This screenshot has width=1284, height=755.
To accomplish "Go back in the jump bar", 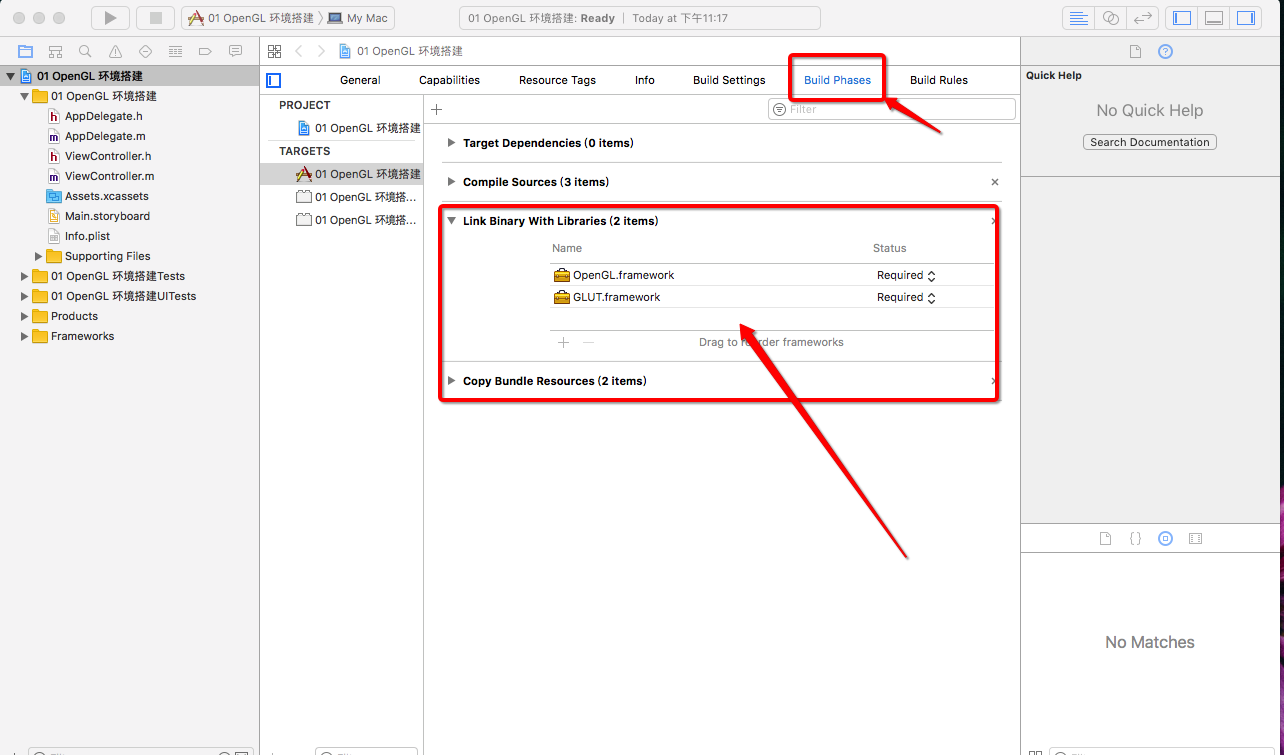I will click(x=299, y=51).
